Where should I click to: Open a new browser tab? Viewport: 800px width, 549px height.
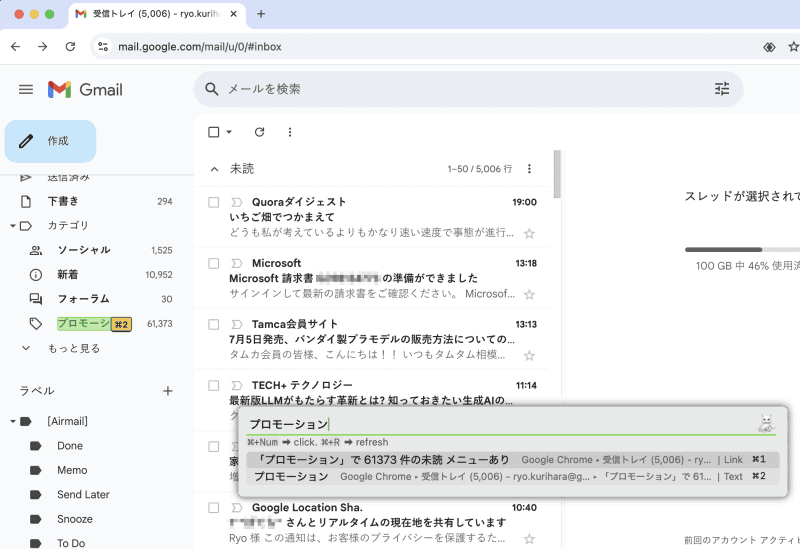pyautogui.click(x=261, y=14)
